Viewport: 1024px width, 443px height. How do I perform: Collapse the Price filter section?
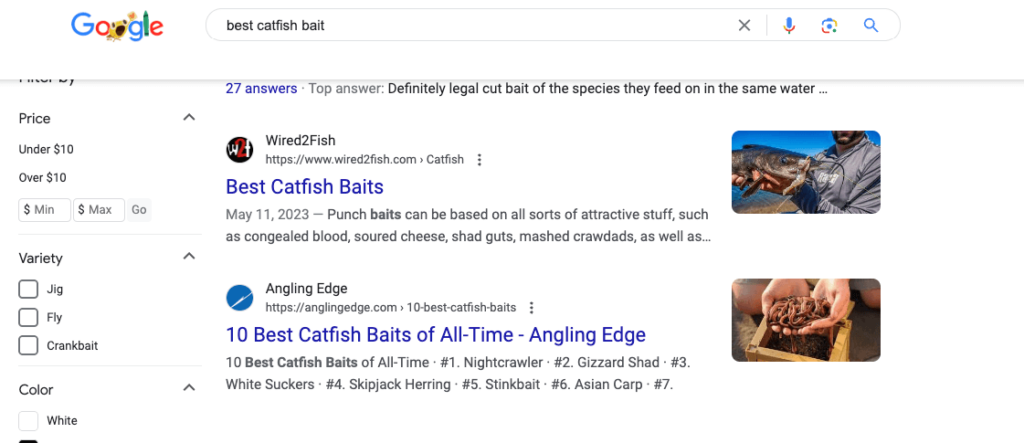189,118
